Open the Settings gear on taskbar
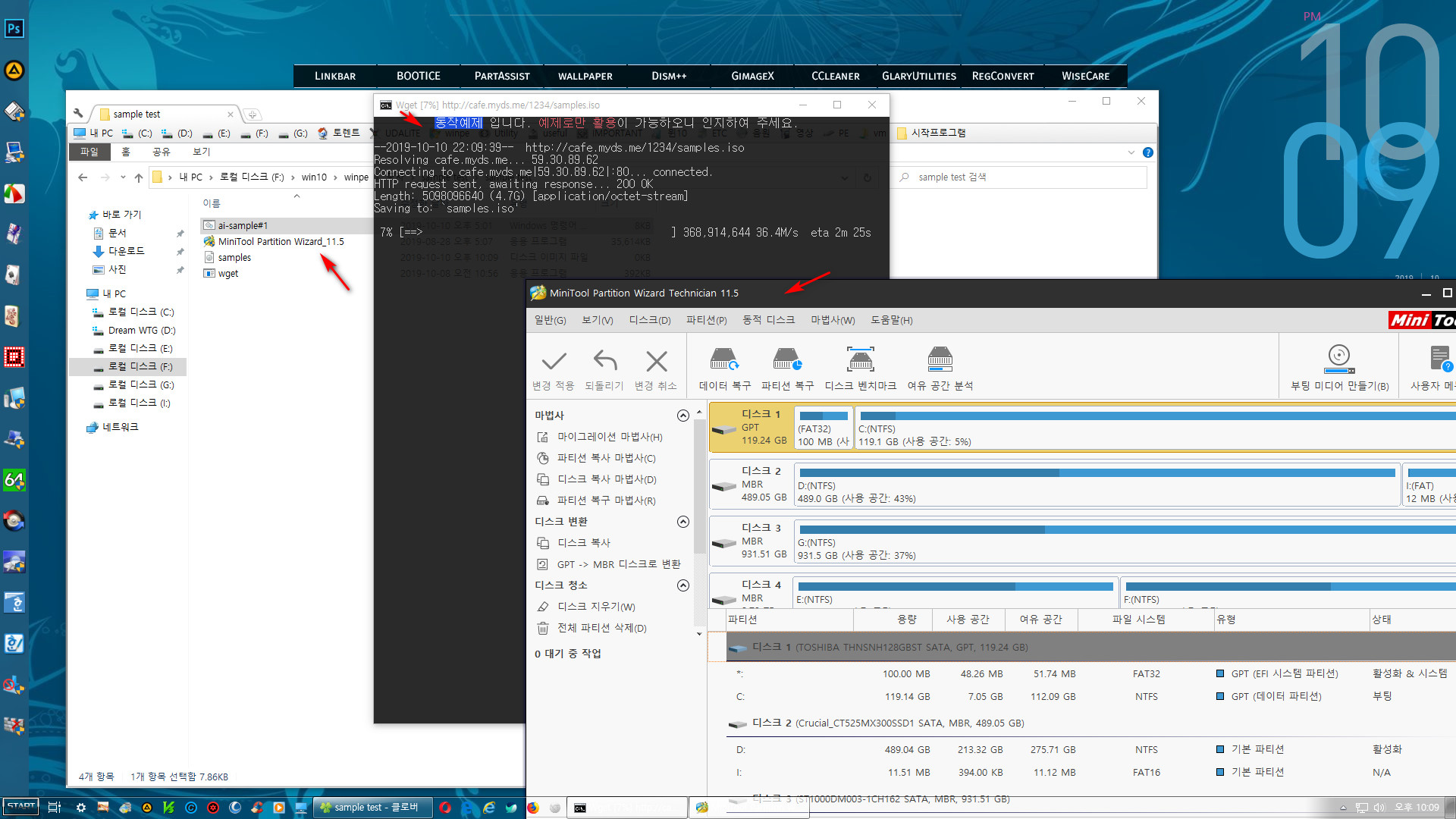The width and height of the screenshot is (1456, 819). point(80,808)
